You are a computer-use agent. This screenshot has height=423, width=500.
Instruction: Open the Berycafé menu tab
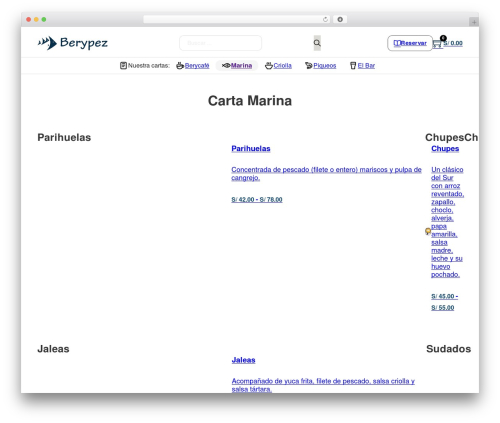click(197, 66)
